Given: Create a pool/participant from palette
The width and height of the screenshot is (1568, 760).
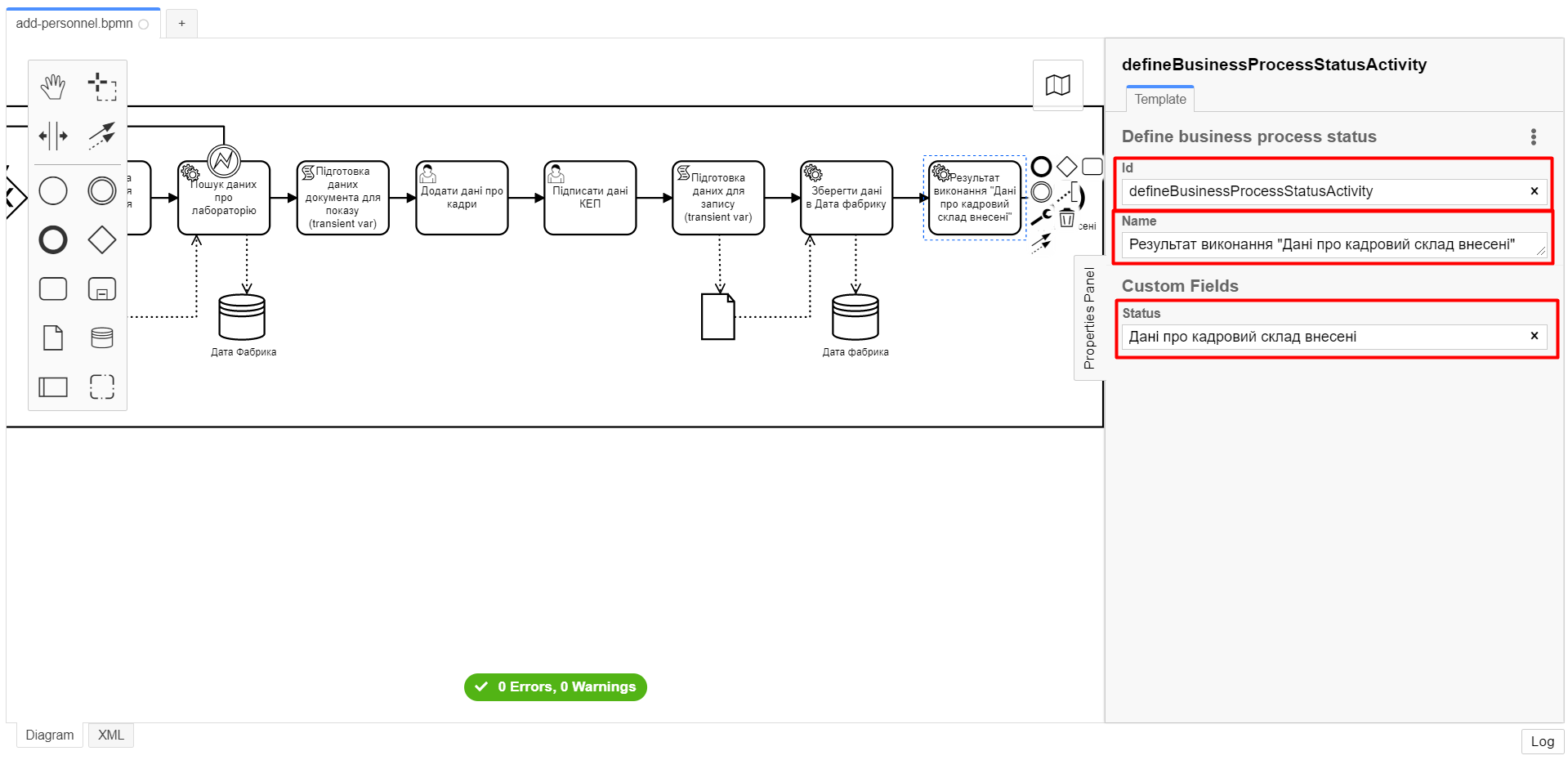Looking at the screenshot, I should [53, 387].
